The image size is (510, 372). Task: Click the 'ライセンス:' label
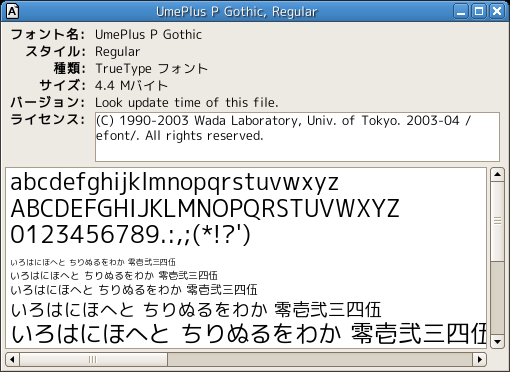[x=48, y=120]
